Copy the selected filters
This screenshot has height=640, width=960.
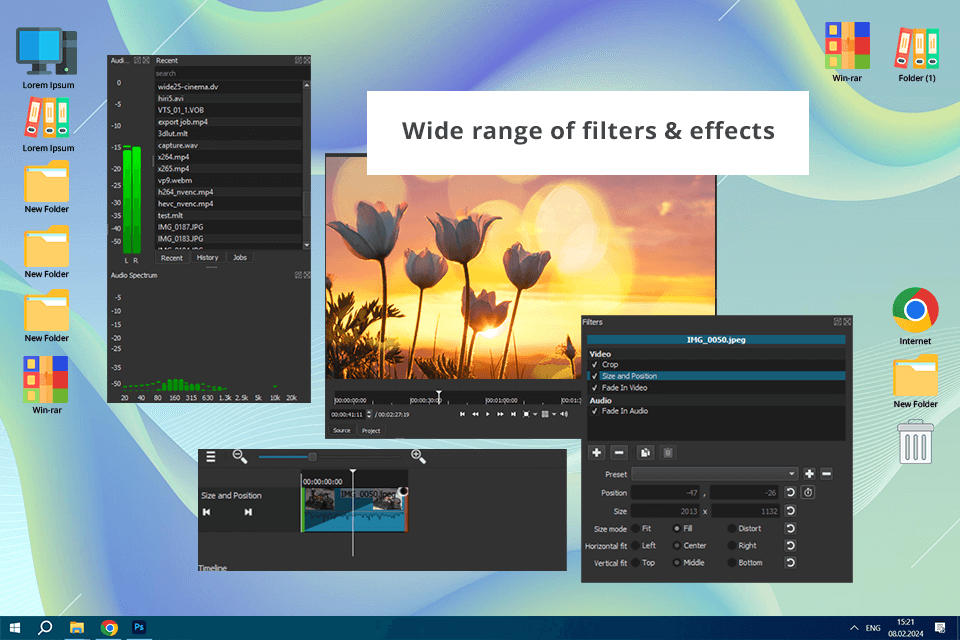pos(645,453)
